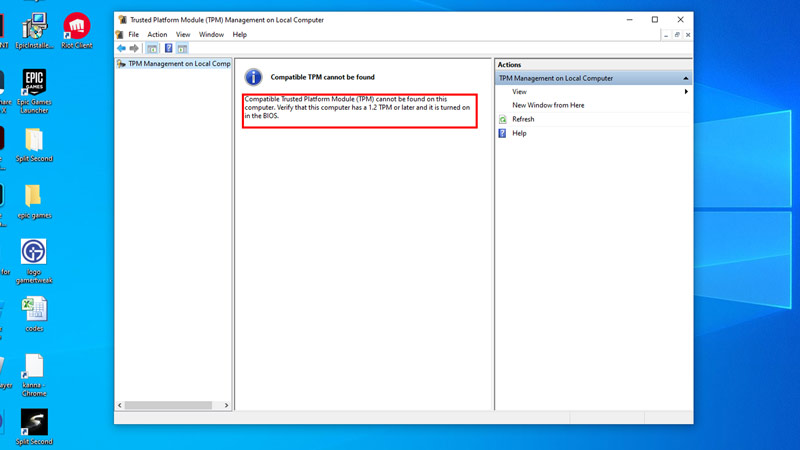
Task: Select the codes Excel file on desktop
Action: coord(34,315)
